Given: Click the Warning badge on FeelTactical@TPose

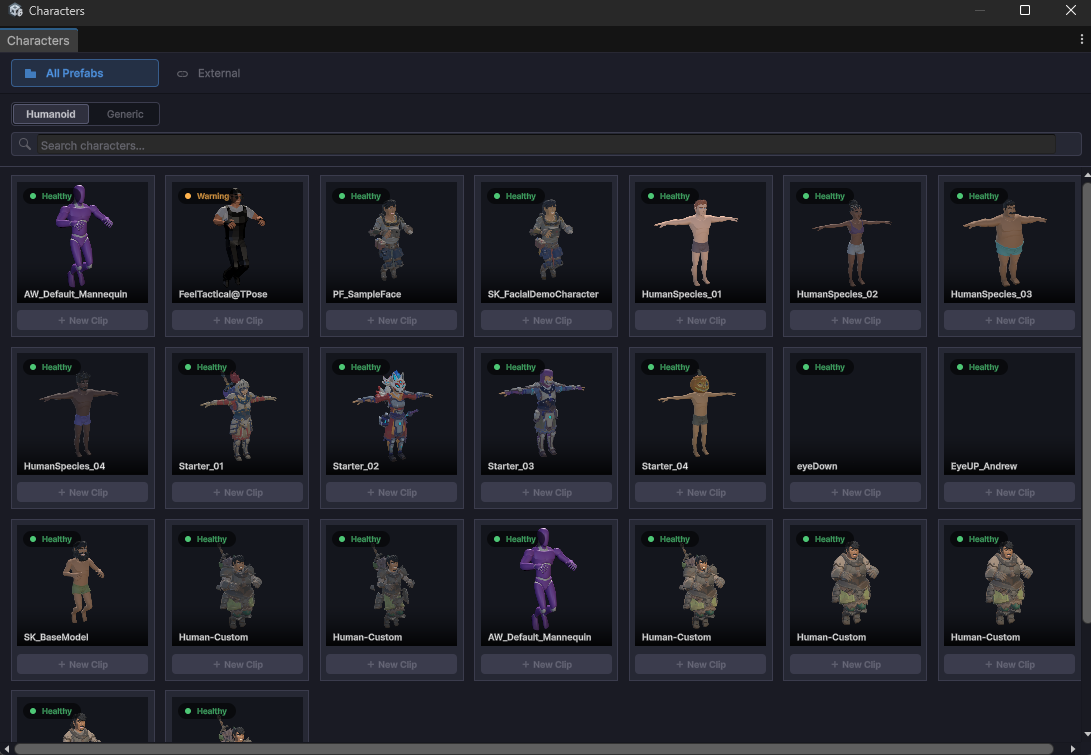Looking at the screenshot, I should (x=207, y=196).
